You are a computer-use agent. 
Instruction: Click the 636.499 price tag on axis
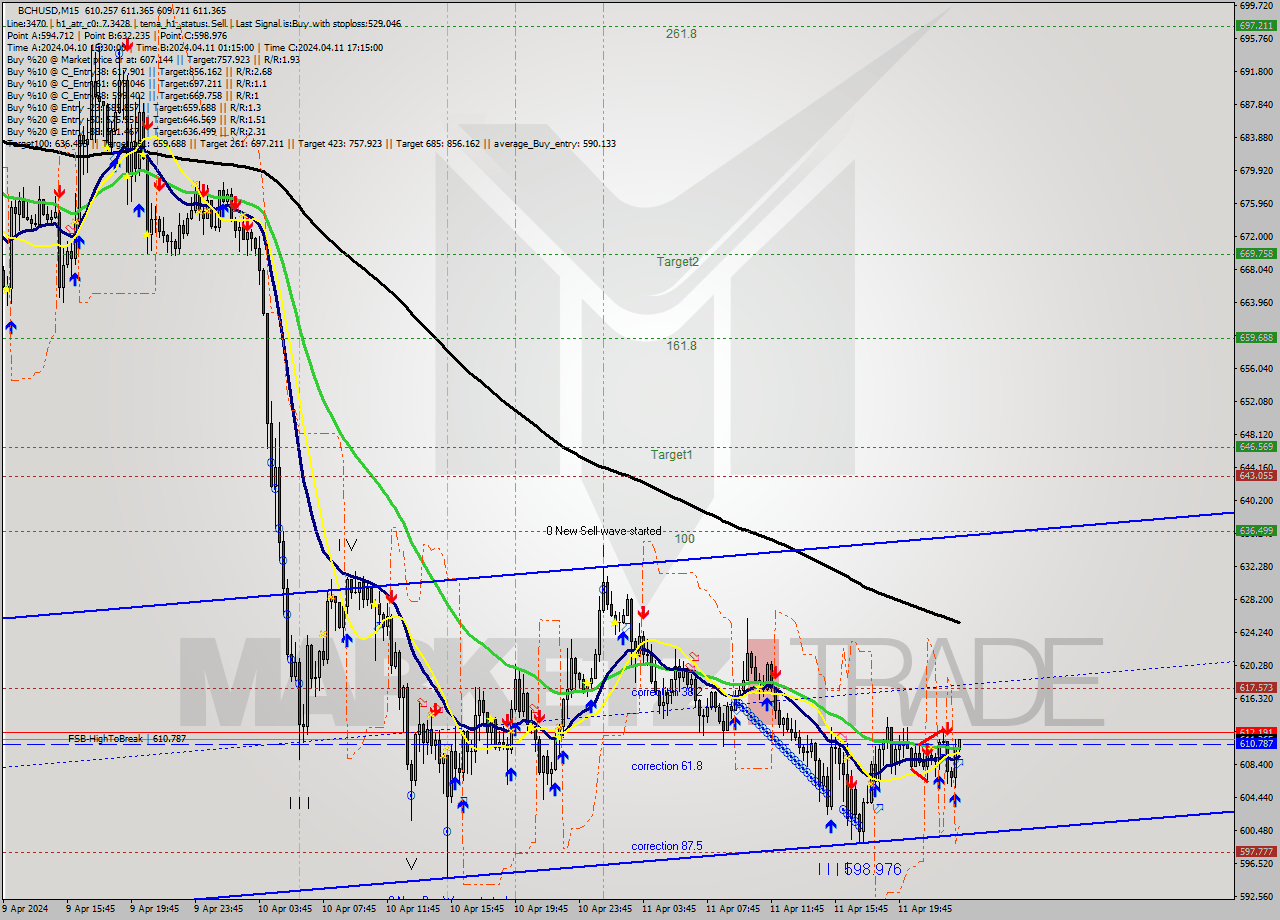[1255, 530]
